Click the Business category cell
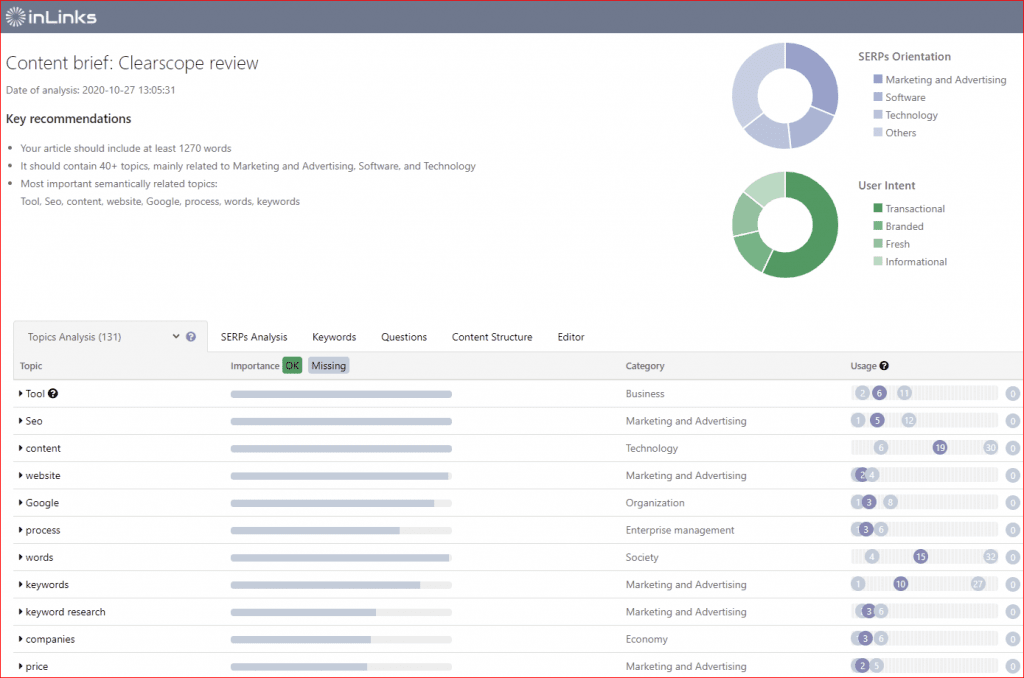 click(645, 394)
